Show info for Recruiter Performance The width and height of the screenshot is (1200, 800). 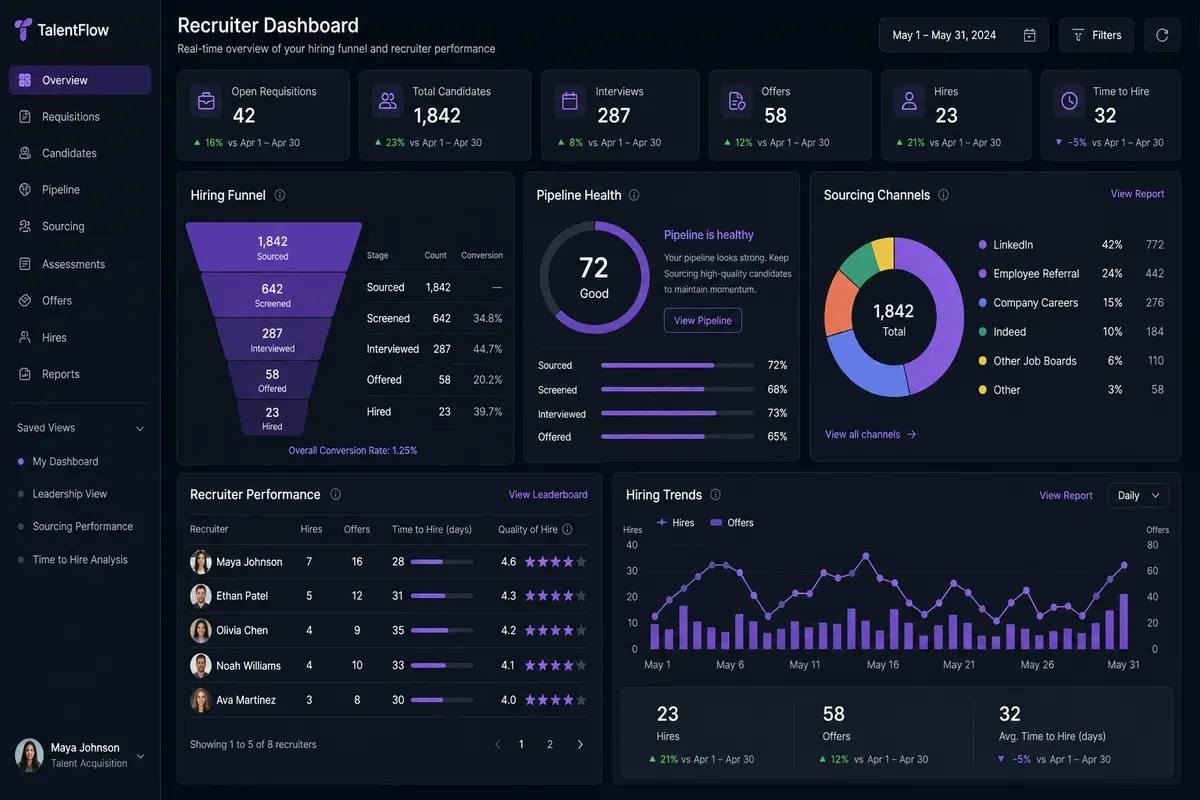coord(335,495)
